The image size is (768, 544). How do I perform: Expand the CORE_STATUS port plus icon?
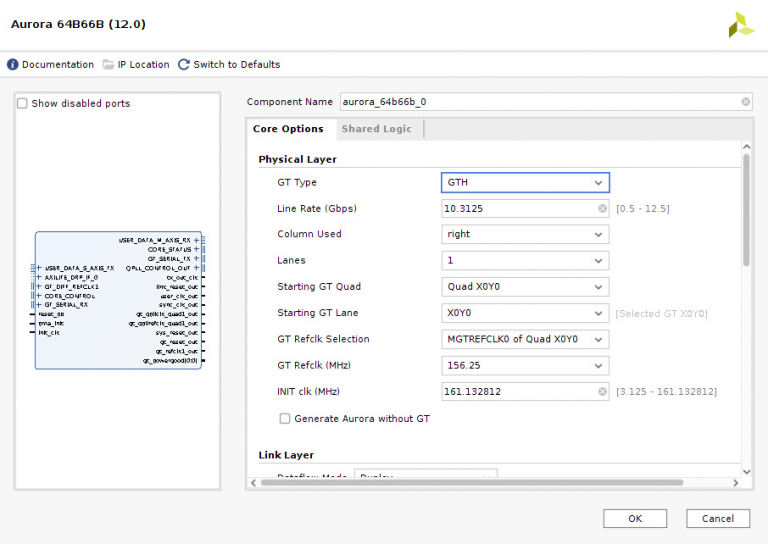(197, 249)
